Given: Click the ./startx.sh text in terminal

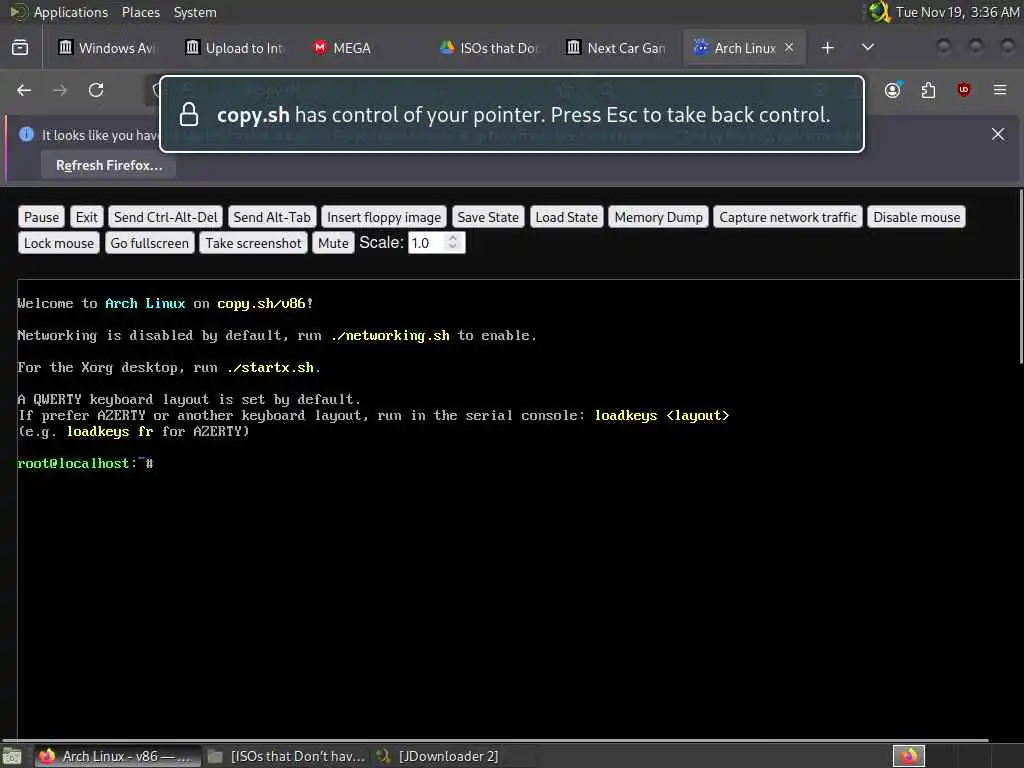Looking at the screenshot, I should coord(270,367).
